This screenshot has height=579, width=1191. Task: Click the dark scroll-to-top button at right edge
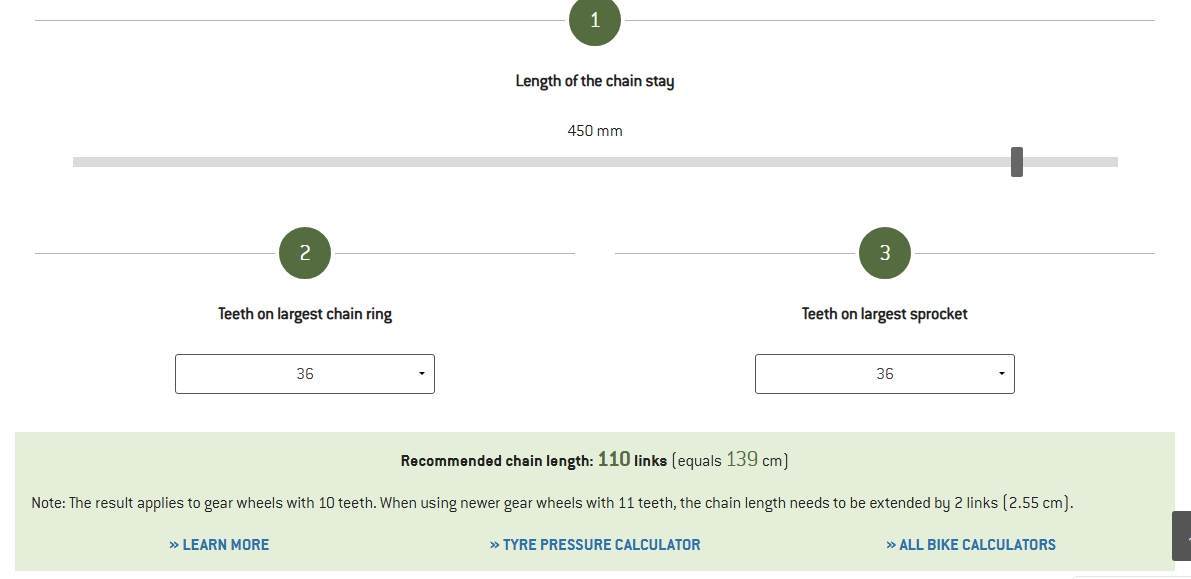1182,536
